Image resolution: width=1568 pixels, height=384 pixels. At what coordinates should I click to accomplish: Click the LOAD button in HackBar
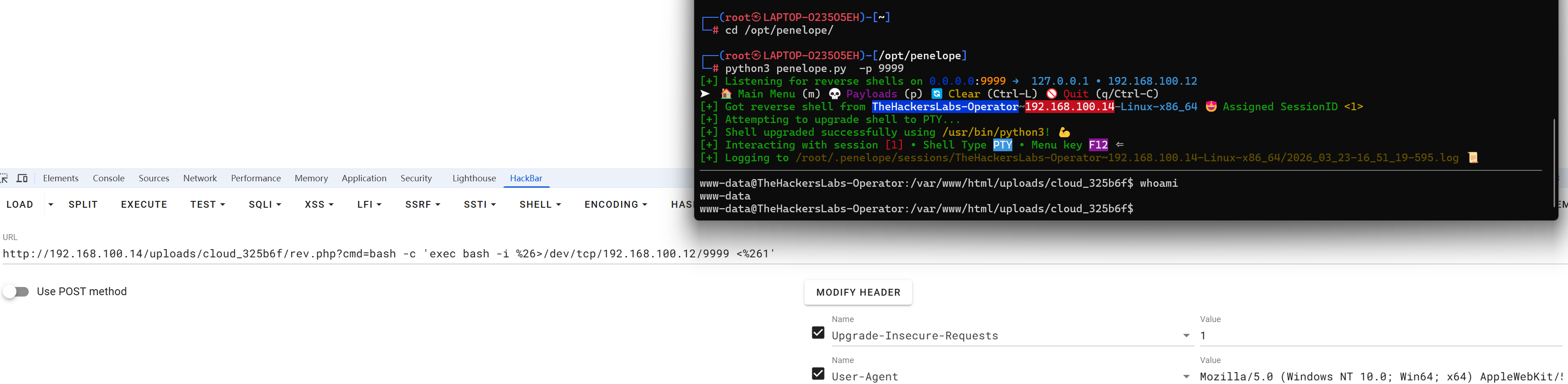pyautogui.click(x=20, y=205)
